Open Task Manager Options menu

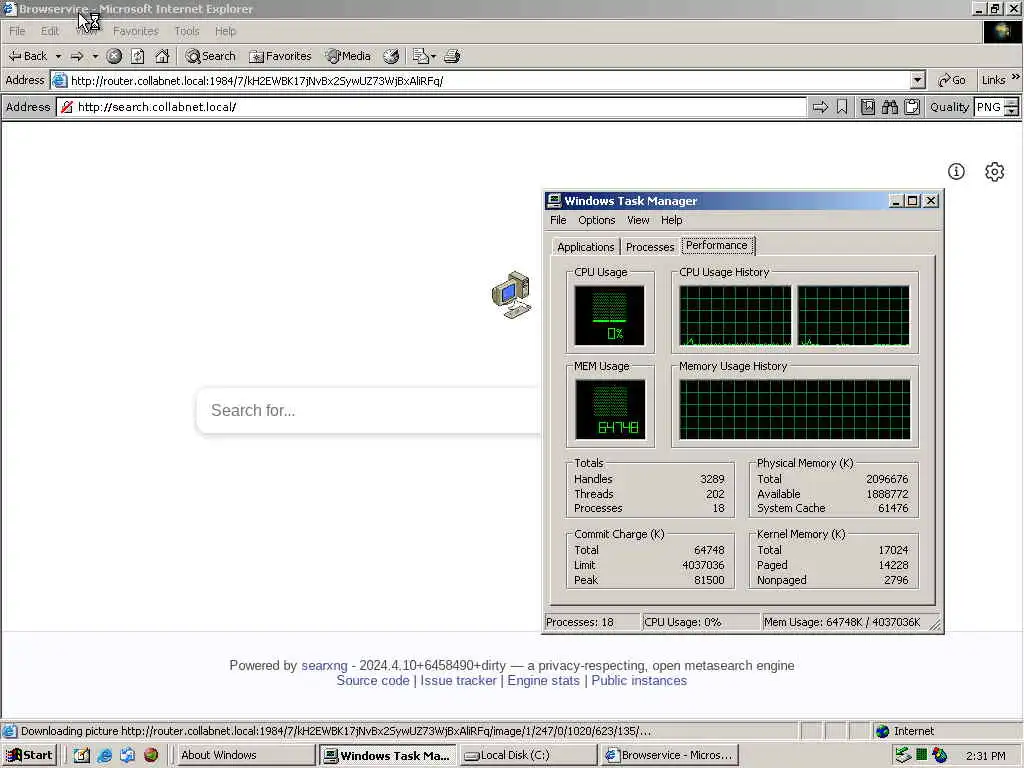(x=596, y=220)
